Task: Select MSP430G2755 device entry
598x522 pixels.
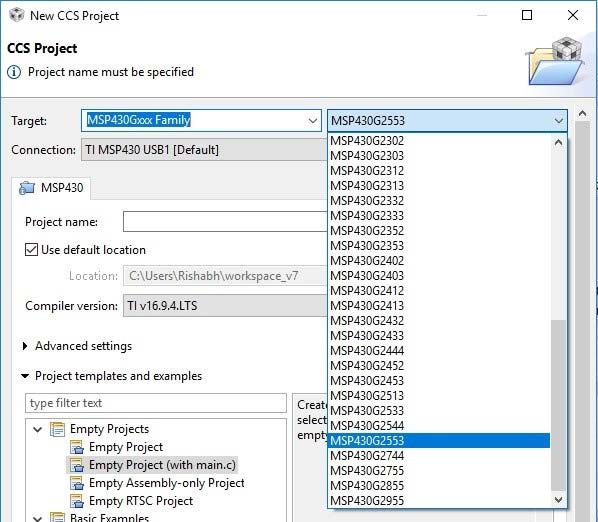Action: (439, 471)
